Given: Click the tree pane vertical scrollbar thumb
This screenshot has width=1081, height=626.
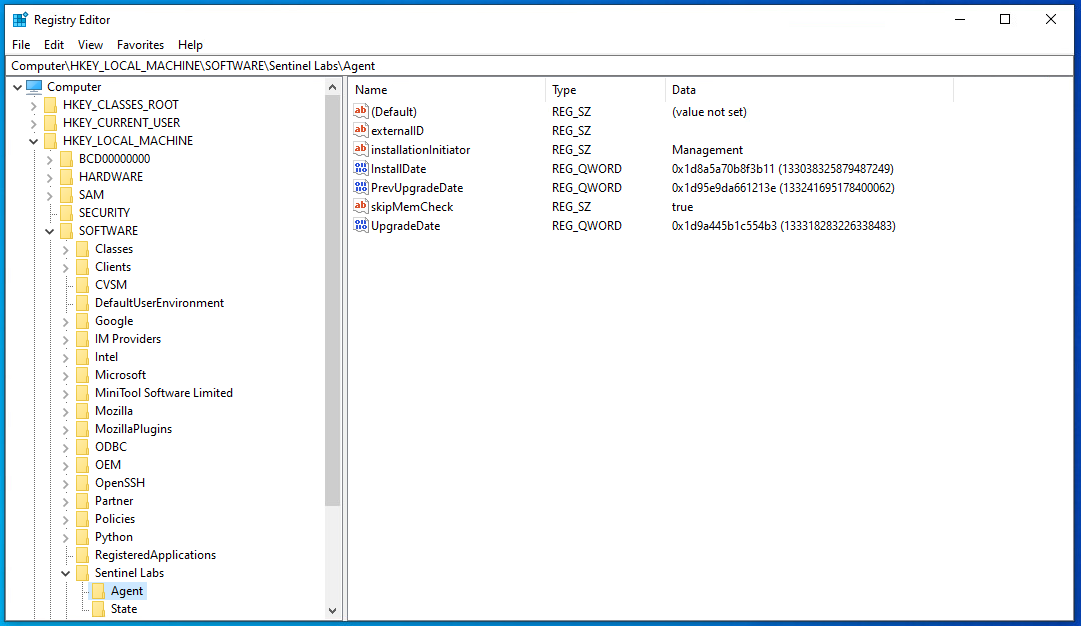Looking at the screenshot, I should click(333, 301).
